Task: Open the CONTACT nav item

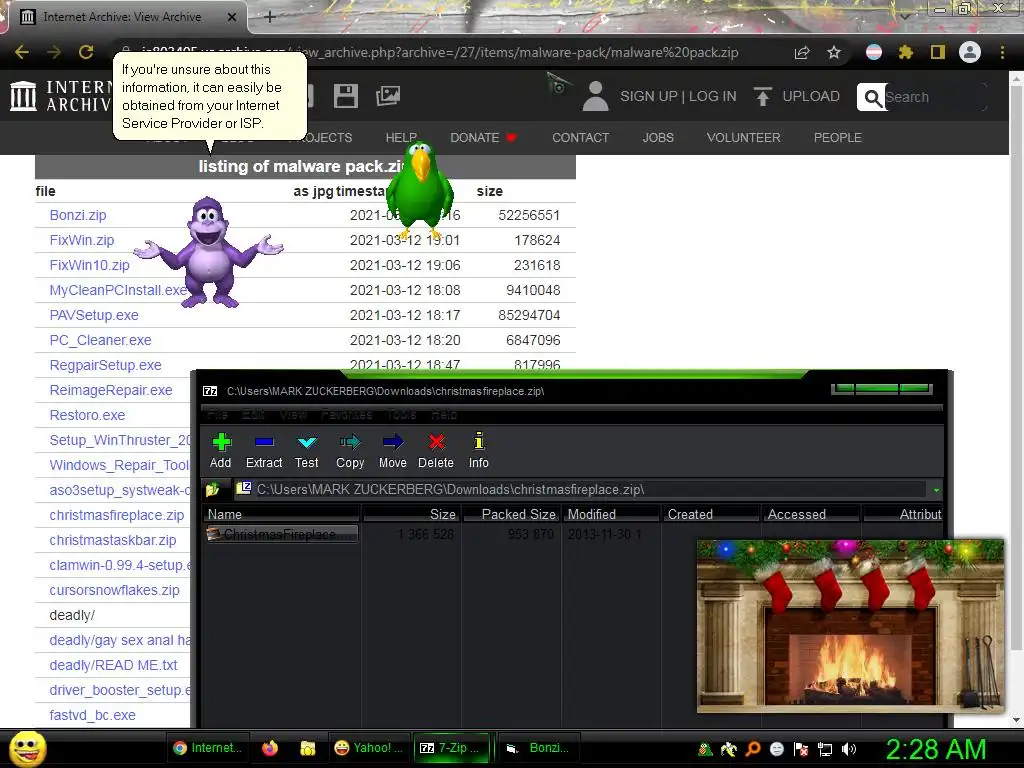Action: point(581,138)
